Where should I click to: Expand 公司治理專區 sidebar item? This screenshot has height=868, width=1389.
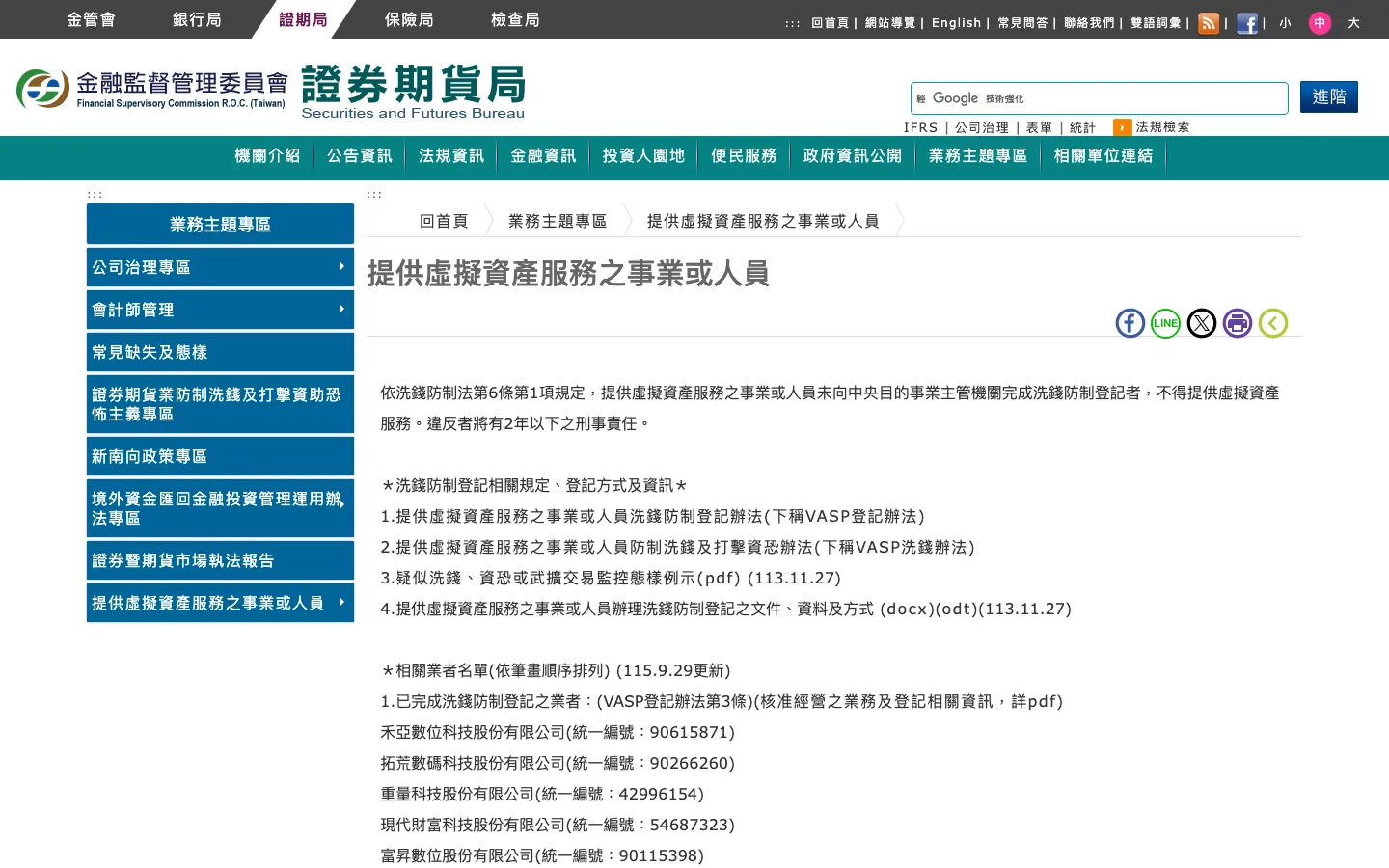[x=220, y=267]
